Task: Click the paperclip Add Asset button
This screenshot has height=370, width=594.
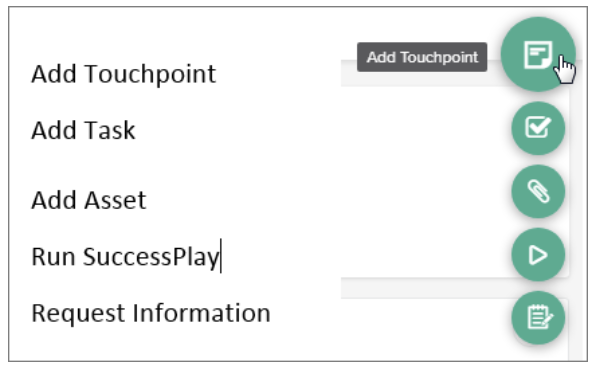Action: [538, 191]
